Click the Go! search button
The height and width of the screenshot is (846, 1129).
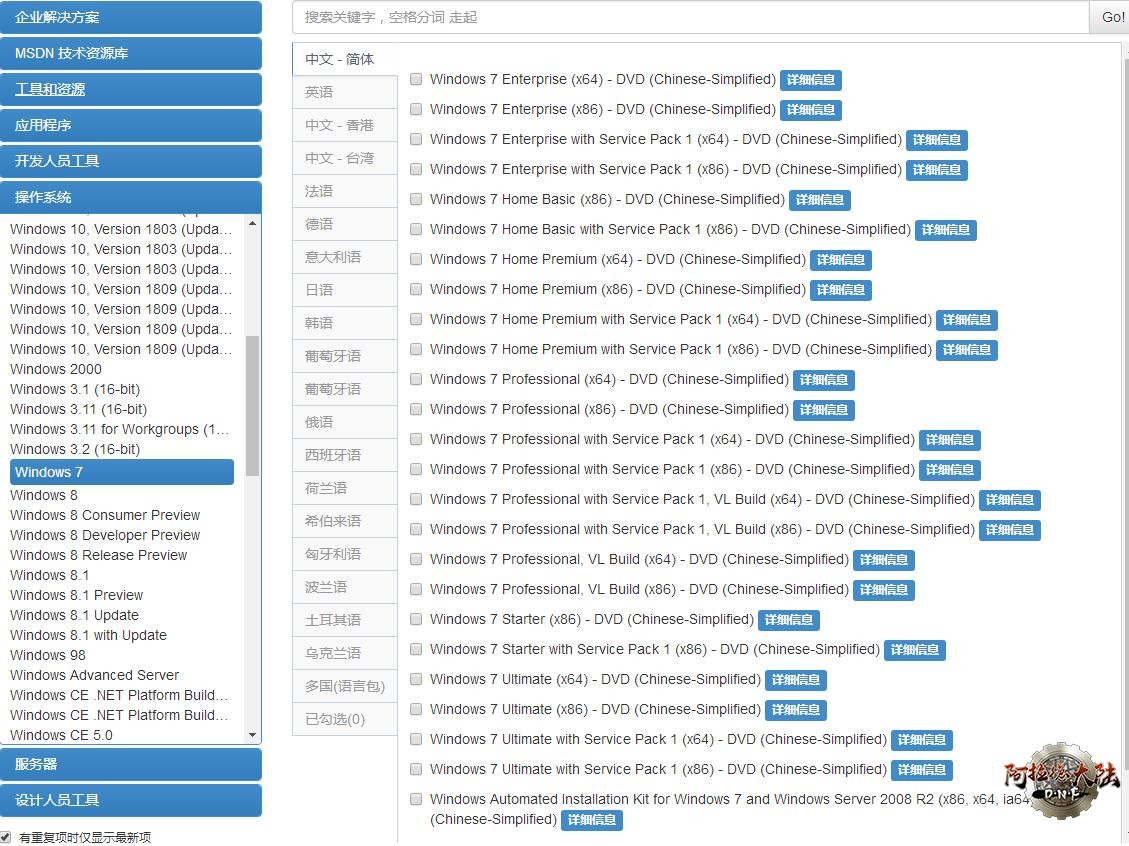point(1112,17)
